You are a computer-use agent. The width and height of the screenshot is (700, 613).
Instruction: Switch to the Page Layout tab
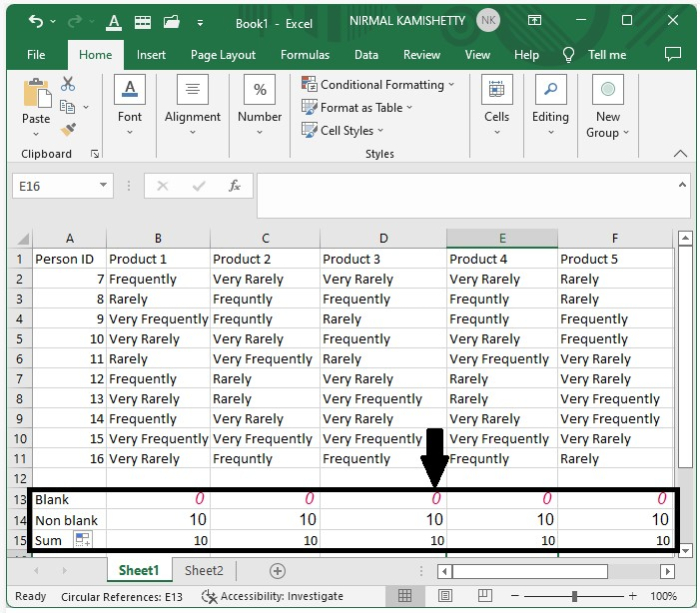(223, 55)
